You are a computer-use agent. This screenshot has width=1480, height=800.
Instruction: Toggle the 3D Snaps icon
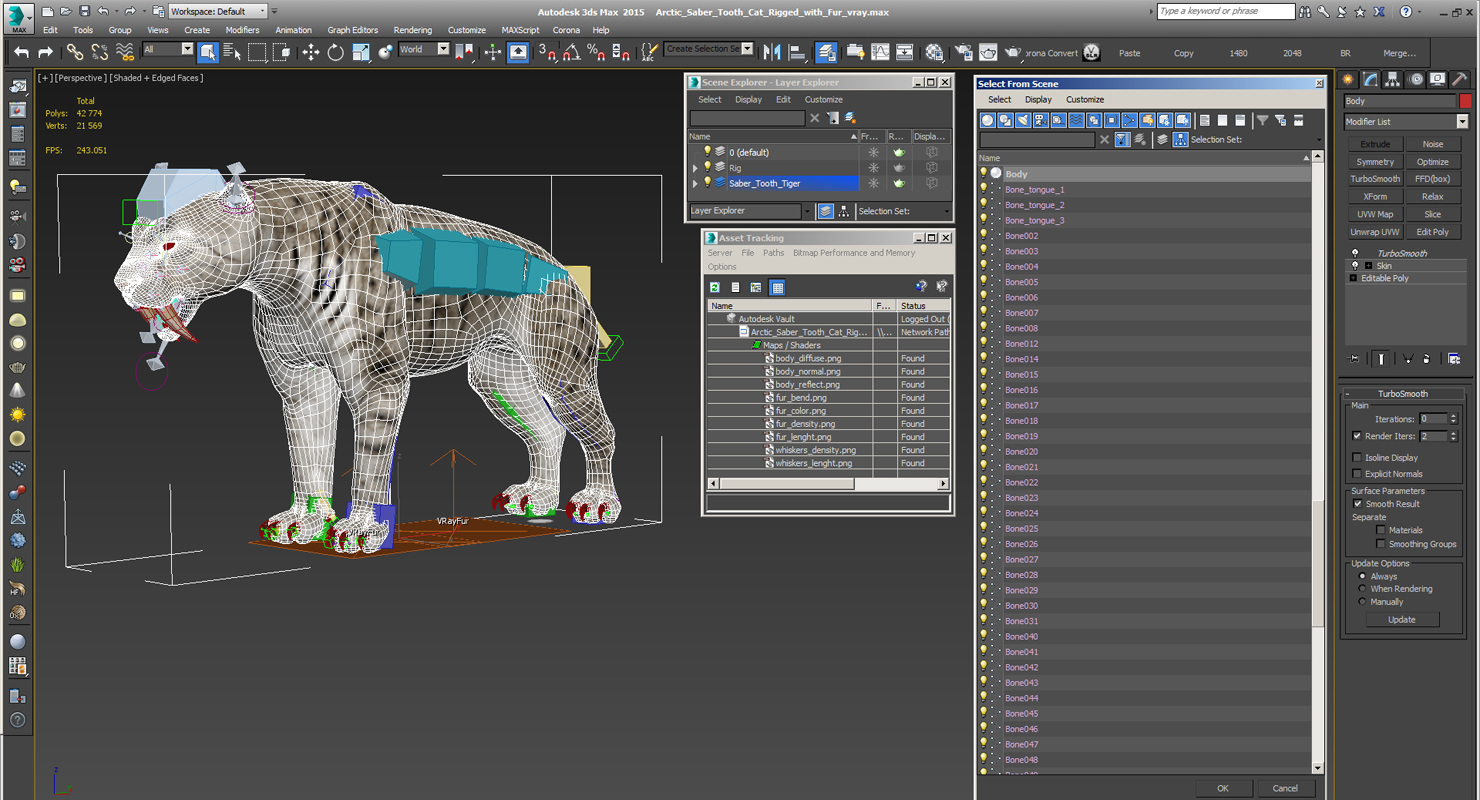point(547,52)
